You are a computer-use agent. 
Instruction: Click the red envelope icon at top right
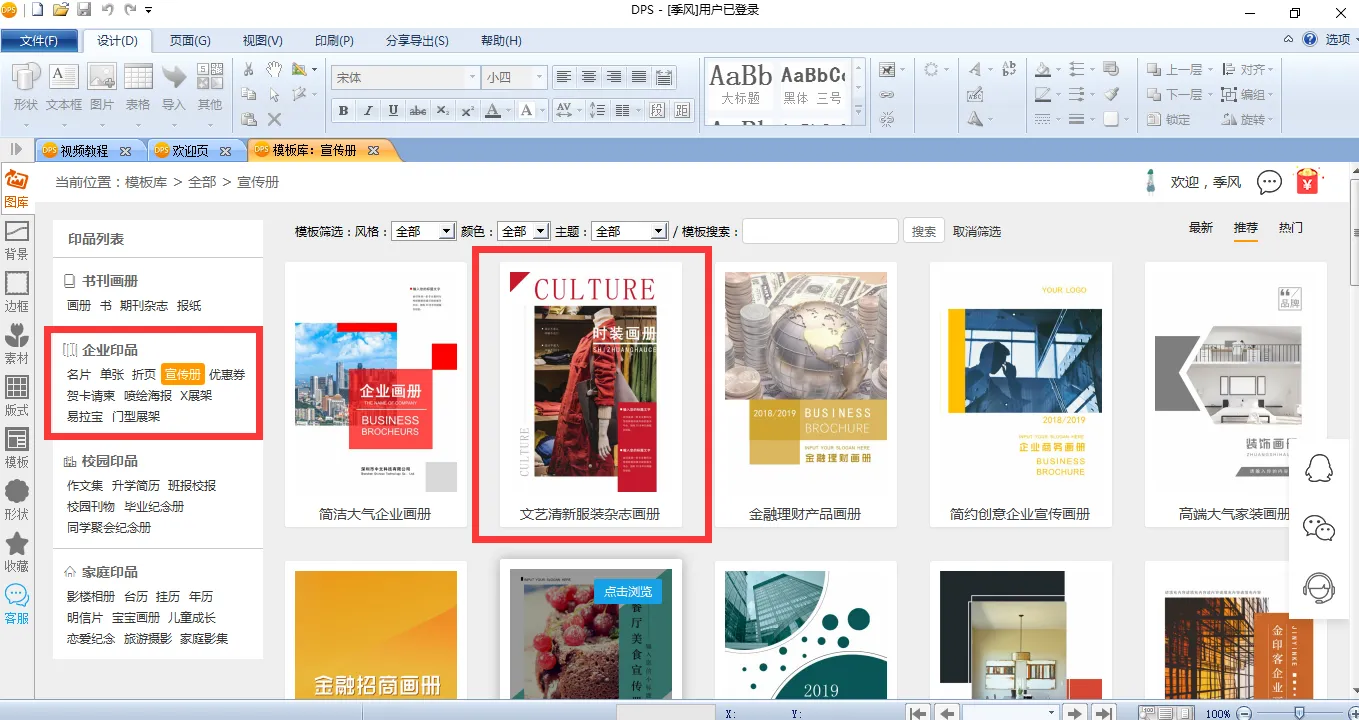[1307, 181]
